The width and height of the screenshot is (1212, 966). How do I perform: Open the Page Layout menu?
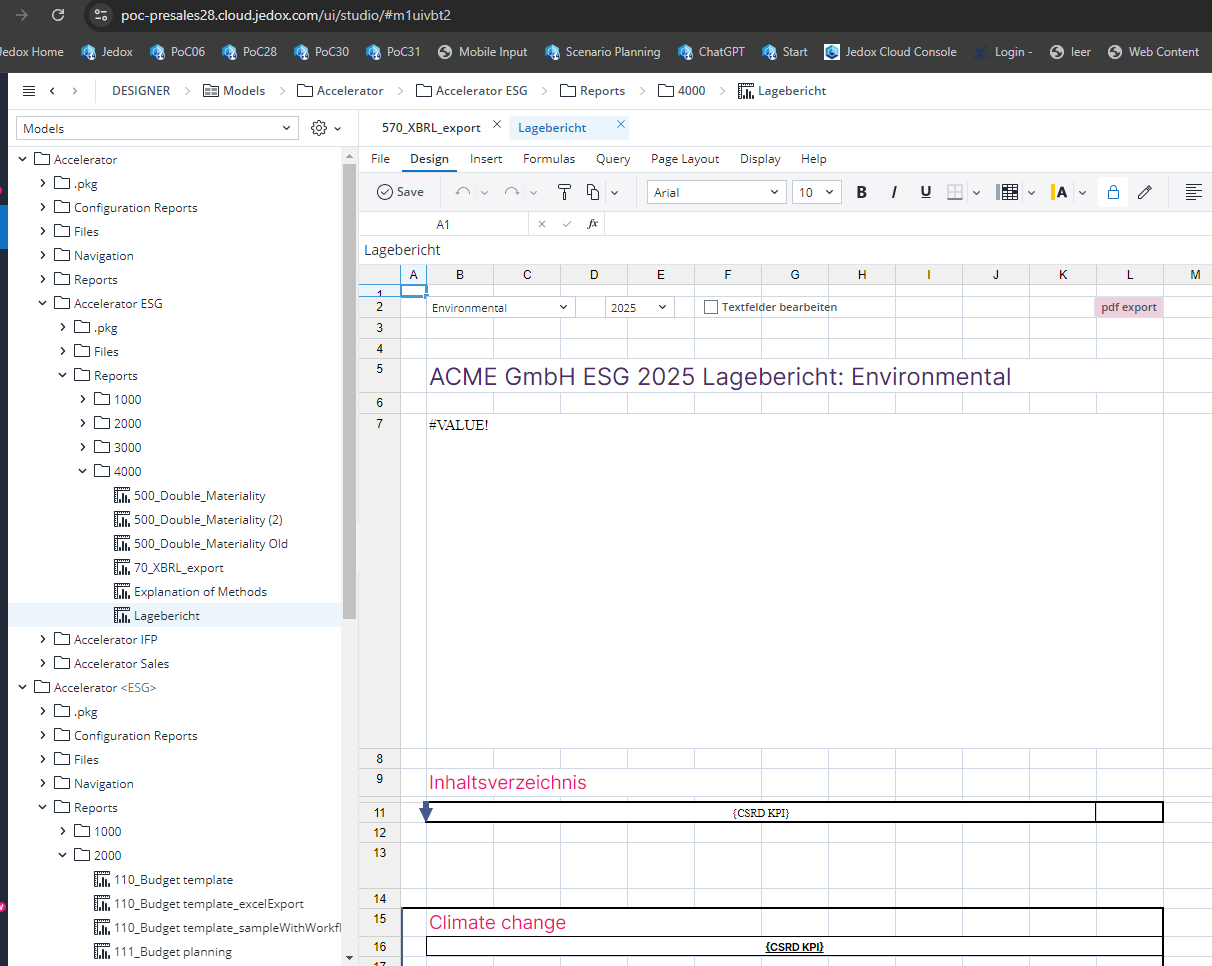[x=684, y=159]
